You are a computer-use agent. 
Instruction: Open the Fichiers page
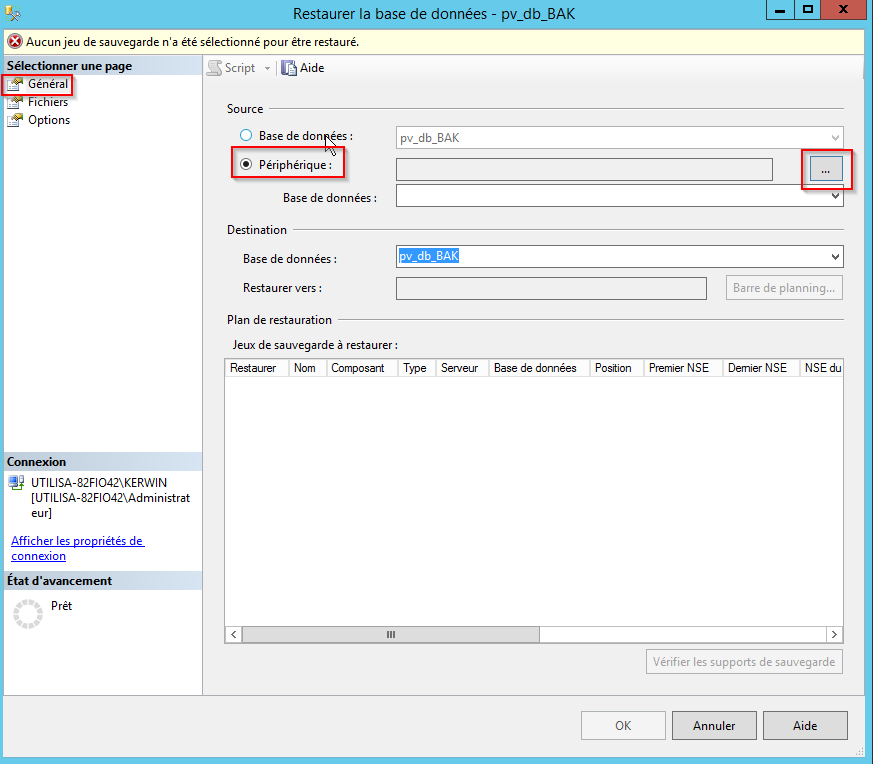48,102
